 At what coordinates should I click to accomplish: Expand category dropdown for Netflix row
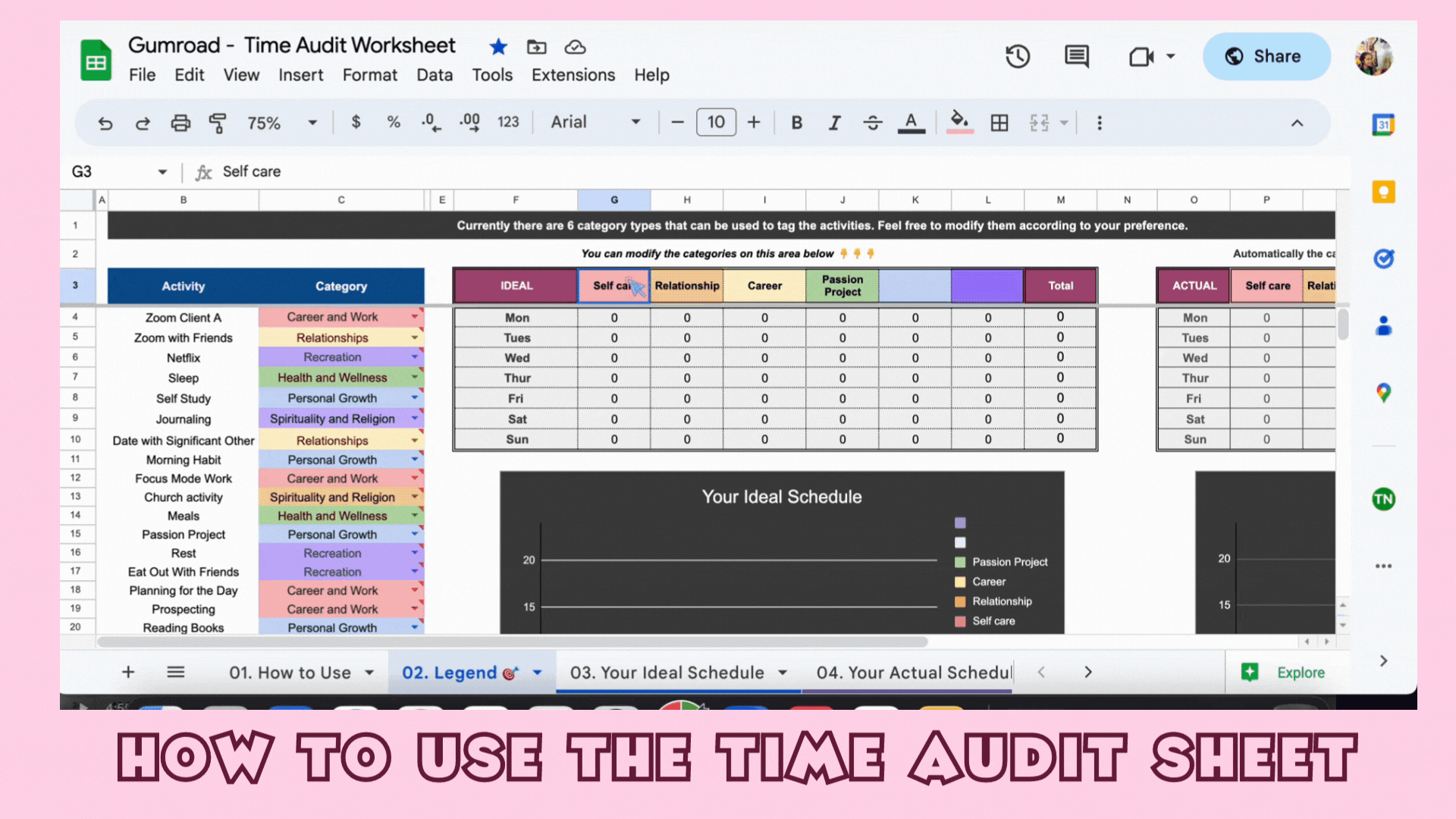point(415,357)
